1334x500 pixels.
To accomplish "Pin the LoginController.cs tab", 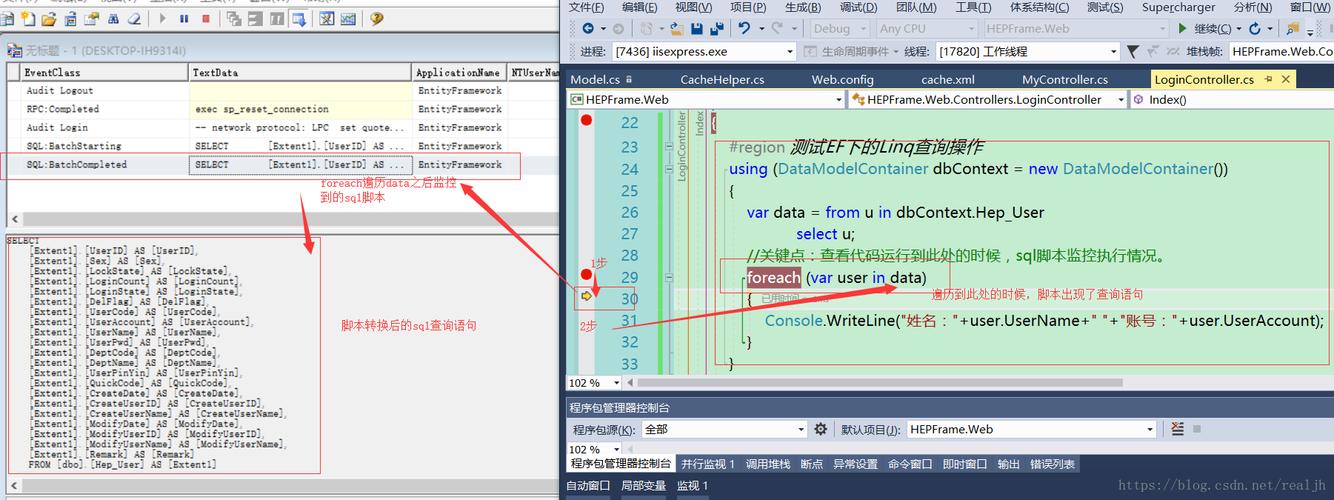I will click(x=1269, y=79).
